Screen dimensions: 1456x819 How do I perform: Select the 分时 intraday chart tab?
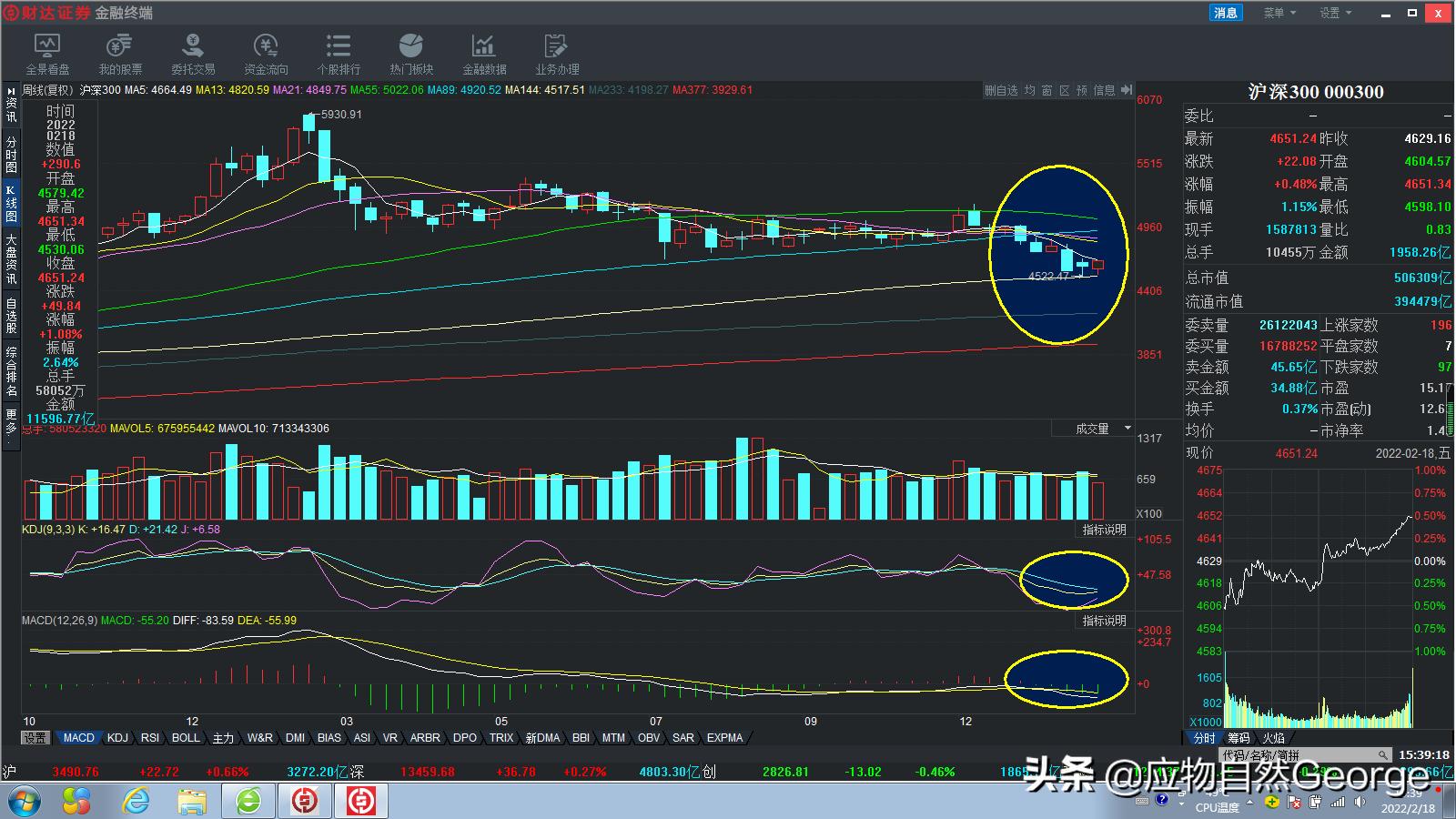coord(1203,738)
